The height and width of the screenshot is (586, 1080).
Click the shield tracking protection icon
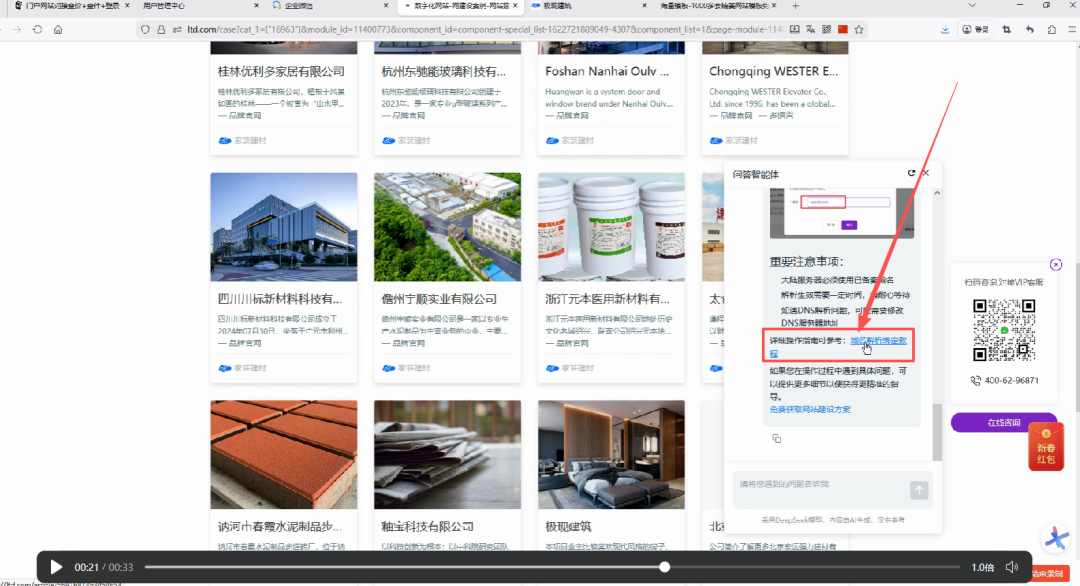(x=145, y=30)
